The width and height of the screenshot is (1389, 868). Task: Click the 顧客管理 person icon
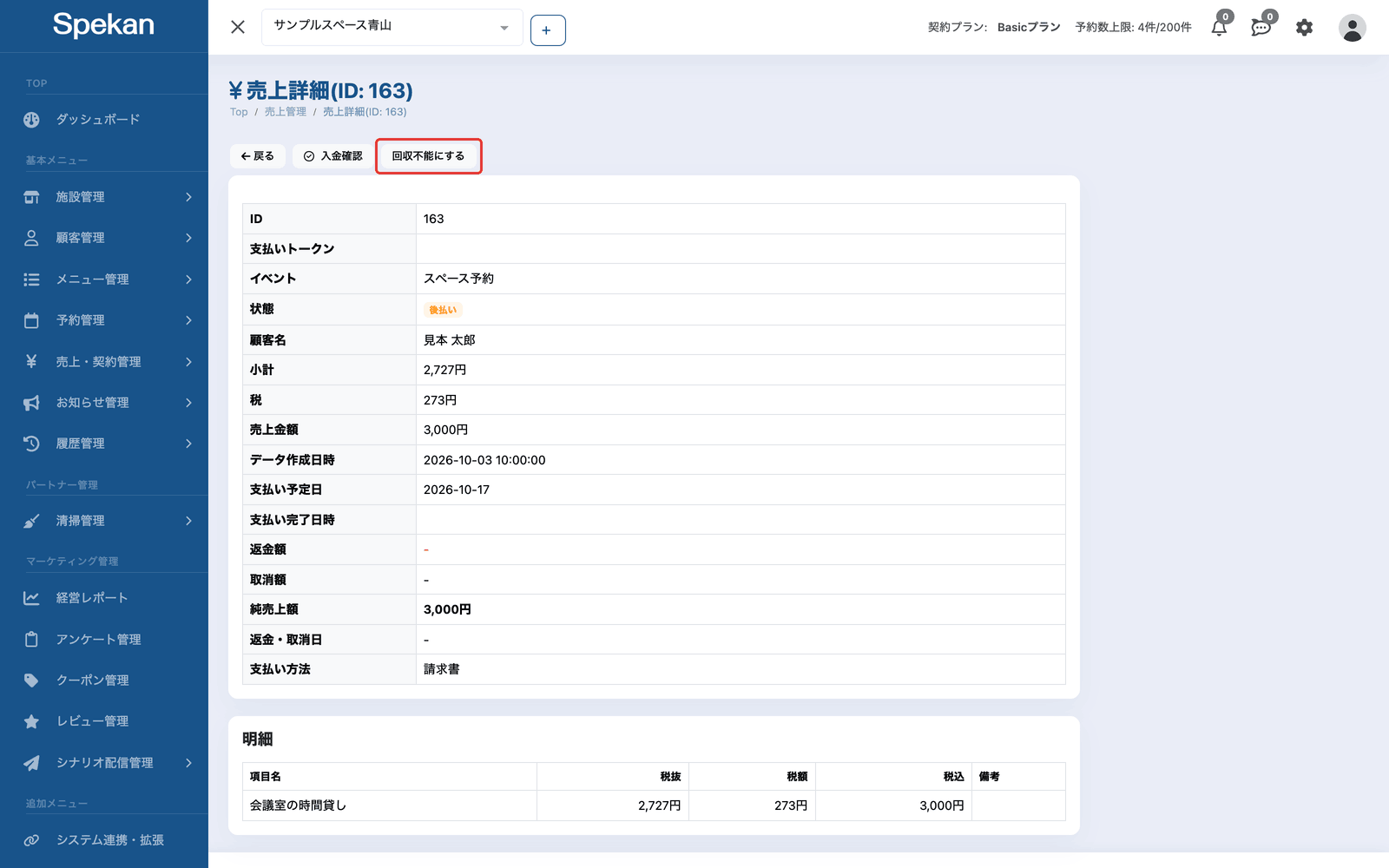(31, 238)
